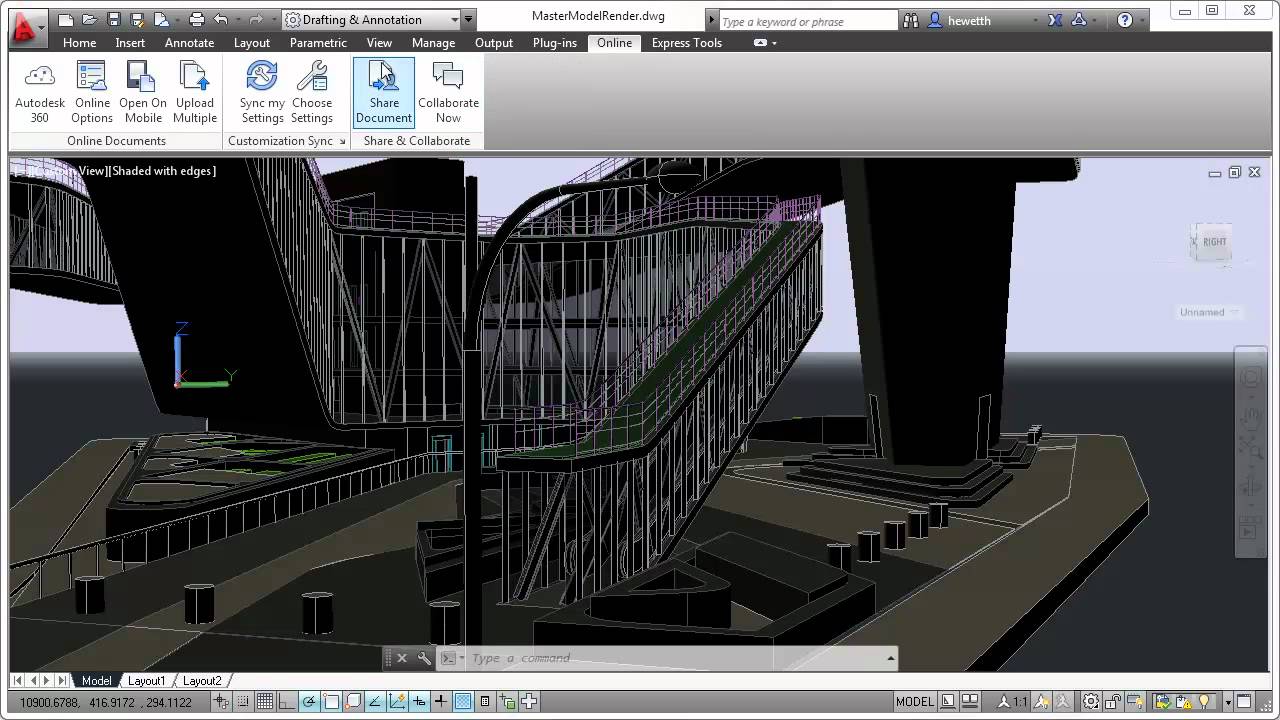Toggle Grid Display in the status bar

pyautogui.click(x=263, y=701)
